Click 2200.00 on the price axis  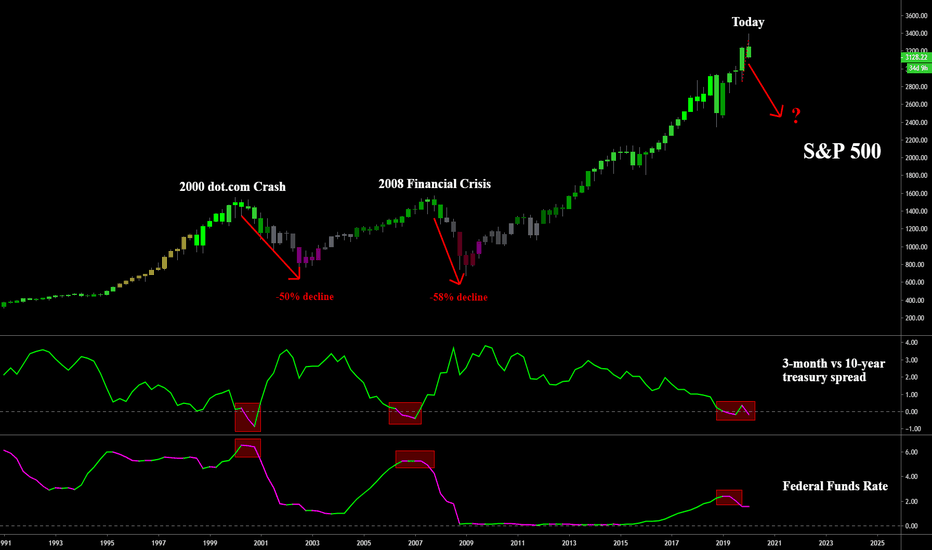916,140
